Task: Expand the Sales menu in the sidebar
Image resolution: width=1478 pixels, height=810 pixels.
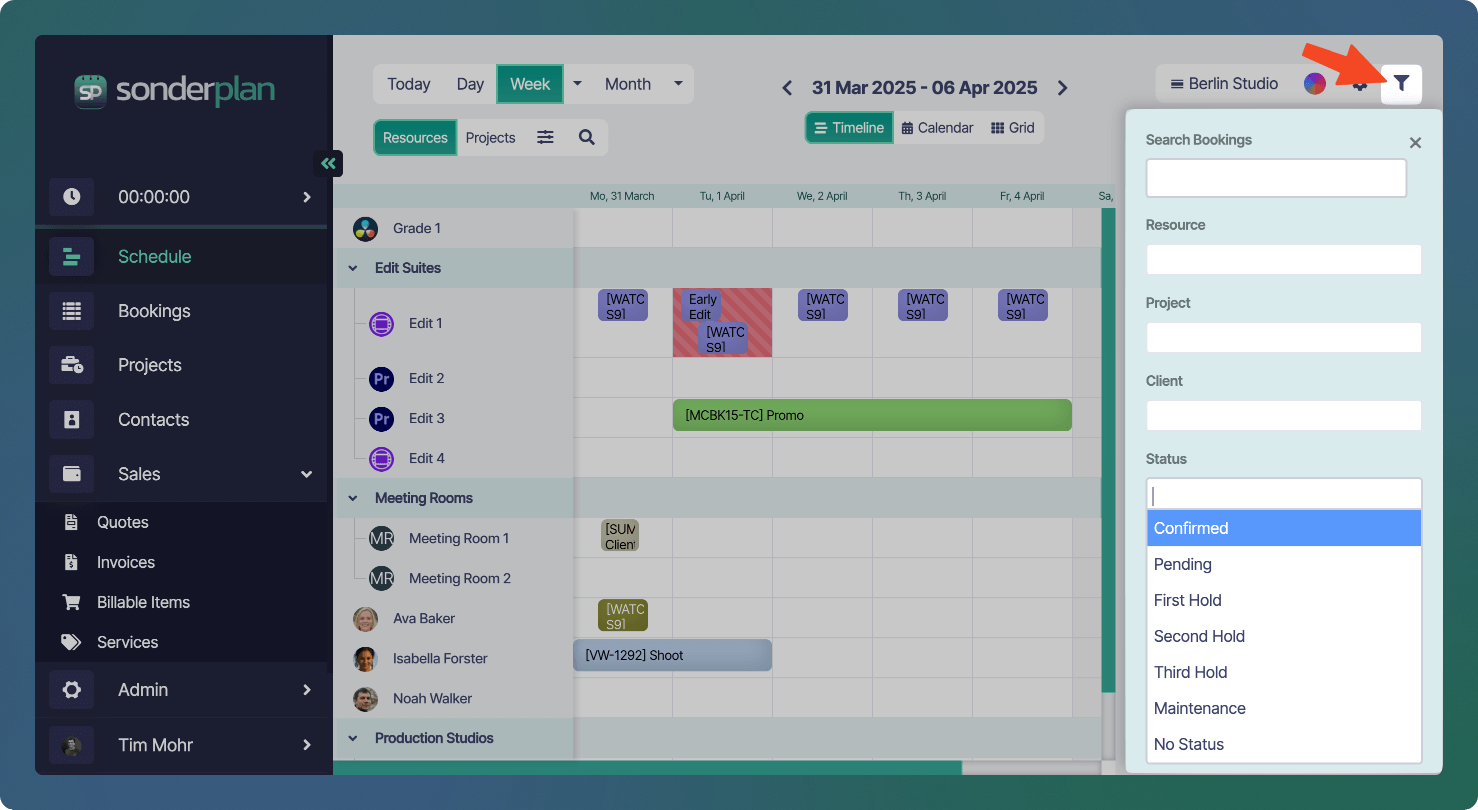Action: coord(306,474)
